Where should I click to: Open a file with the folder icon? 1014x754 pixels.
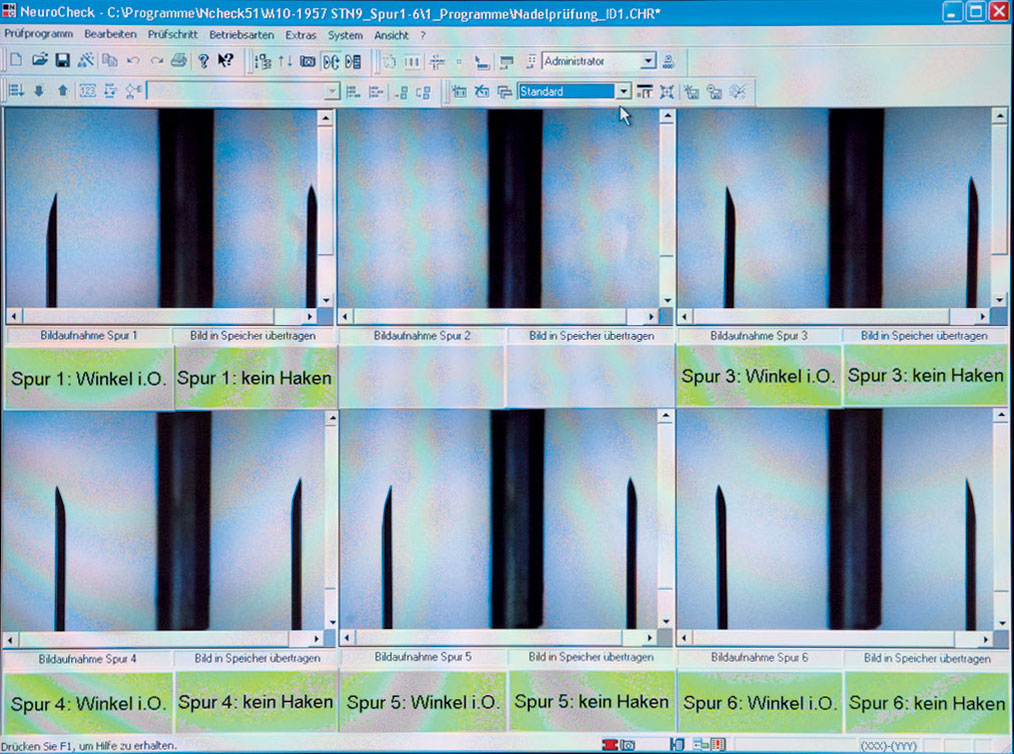tap(39, 61)
